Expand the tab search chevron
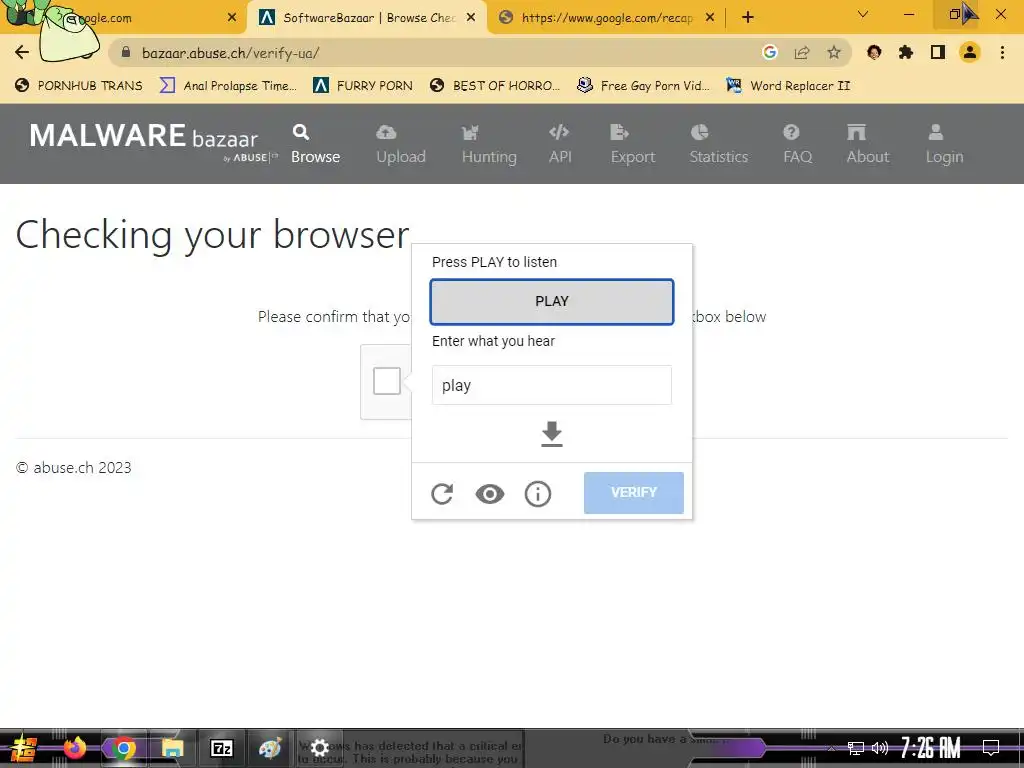Viewport: 1024px width, 768px height. point(863,14)
